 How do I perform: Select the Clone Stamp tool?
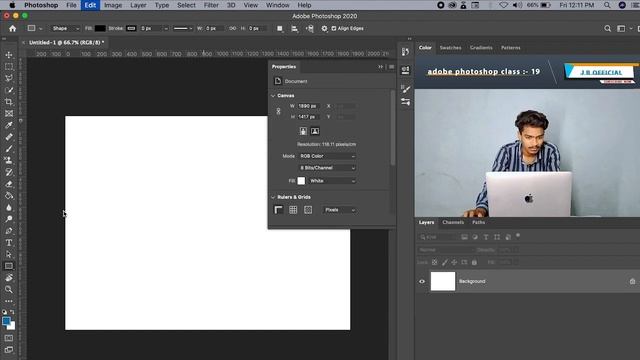coord(9,160)
